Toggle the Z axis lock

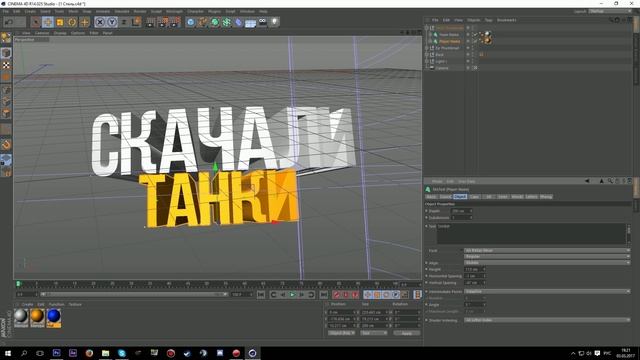click(124, 22)
